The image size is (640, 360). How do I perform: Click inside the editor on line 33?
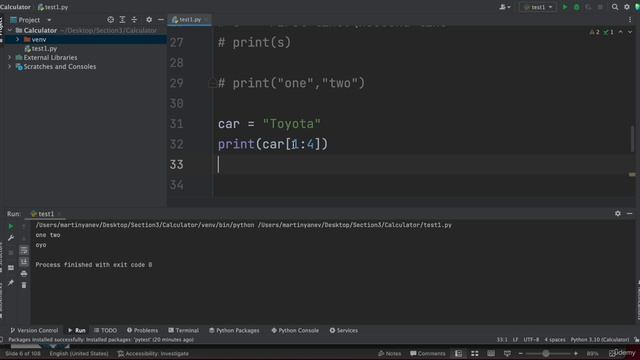(420, 164)
